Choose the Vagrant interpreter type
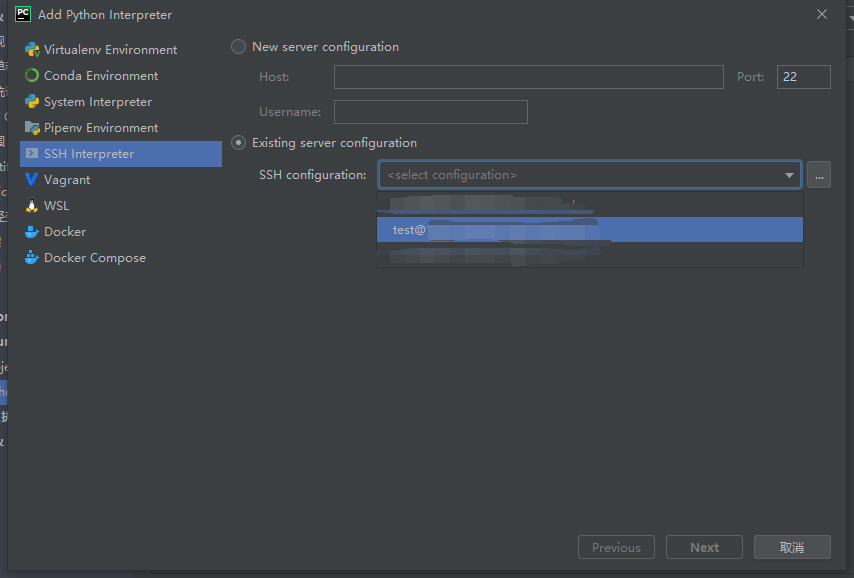The image size is (854, 578). pyautogui.click(x=121, y=180)
